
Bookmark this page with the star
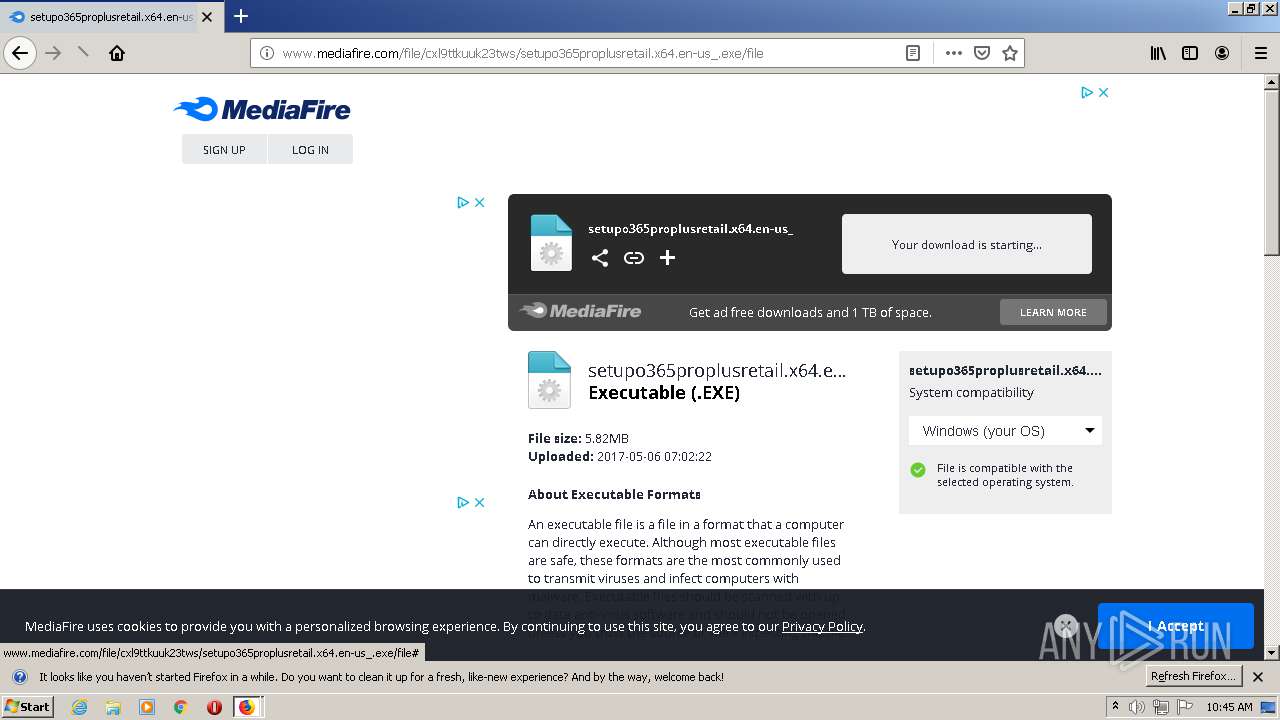(x=1010, y=53)
